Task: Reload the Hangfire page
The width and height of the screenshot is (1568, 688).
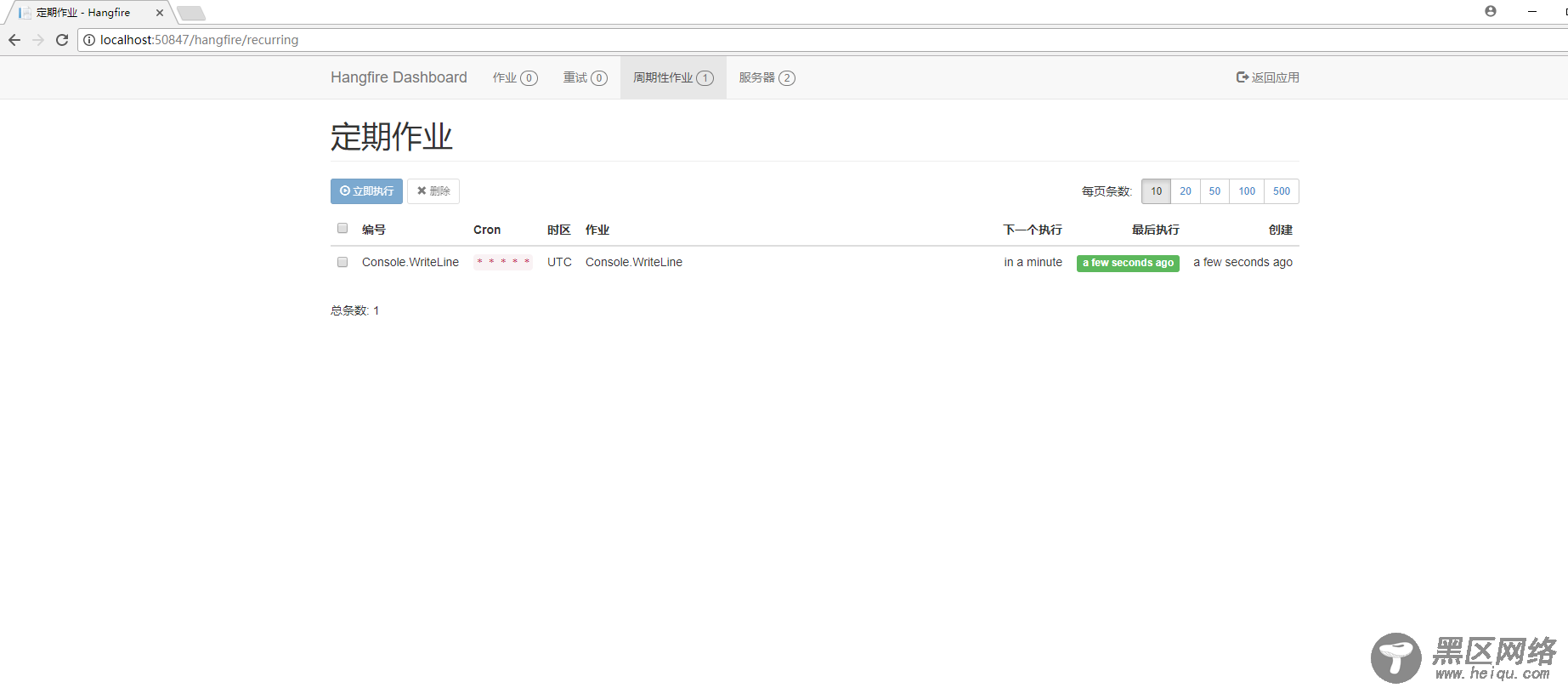Action: pos(62,40)
